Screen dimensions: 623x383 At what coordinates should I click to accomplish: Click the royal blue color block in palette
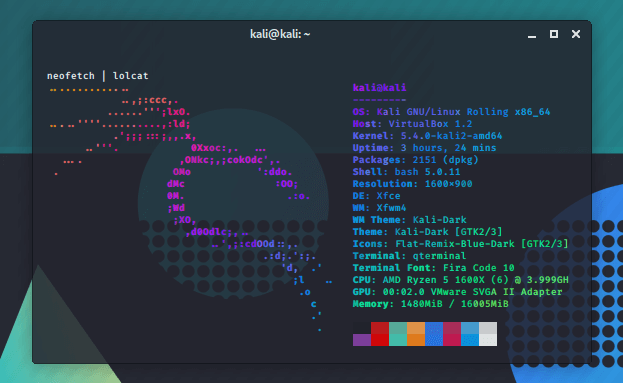click(x=434, y=334)
